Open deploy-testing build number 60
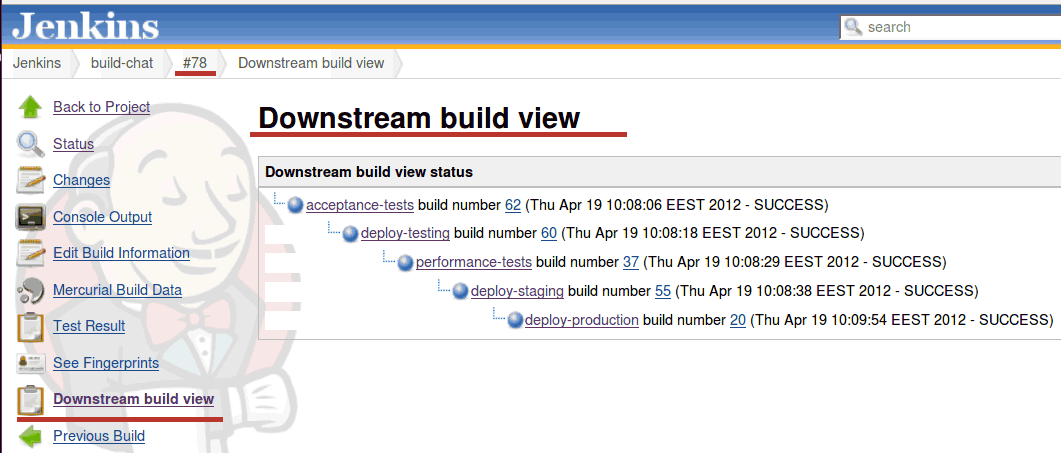Screen dimensions: 1061x453 click(549, 234)
